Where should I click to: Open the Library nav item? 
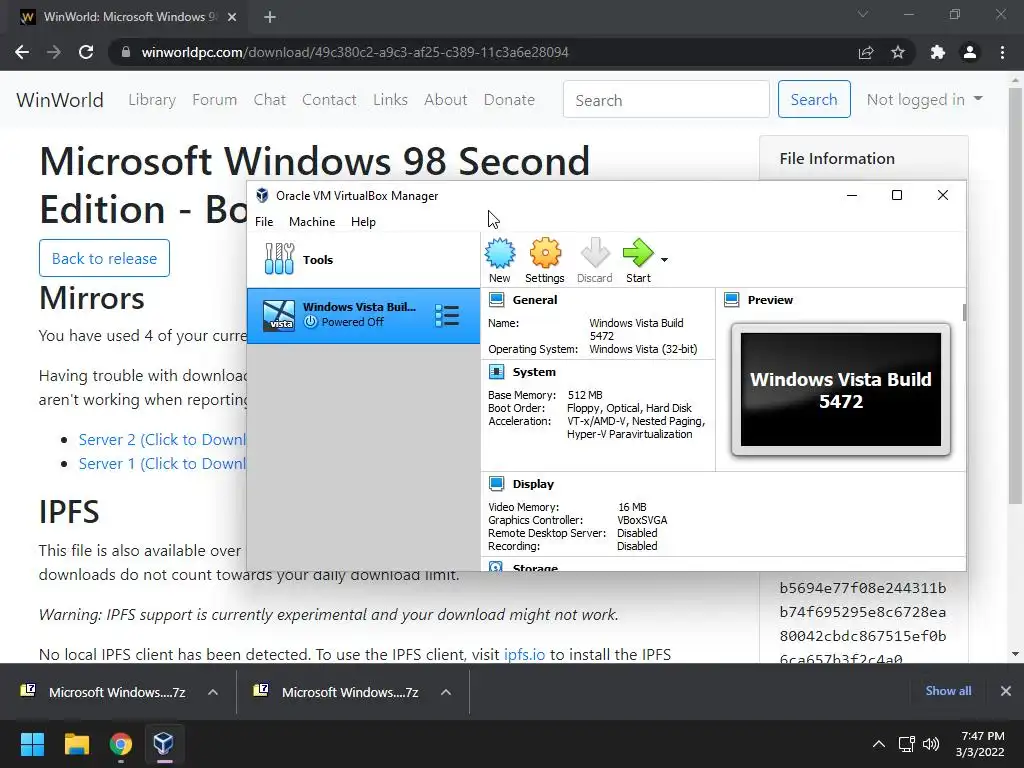click(x=152, y=100)
